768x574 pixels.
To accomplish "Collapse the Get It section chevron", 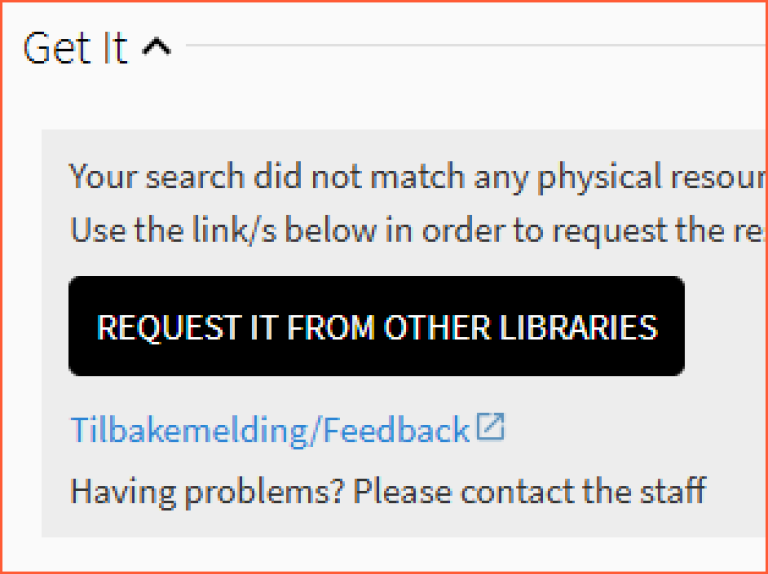I will 156,47.
